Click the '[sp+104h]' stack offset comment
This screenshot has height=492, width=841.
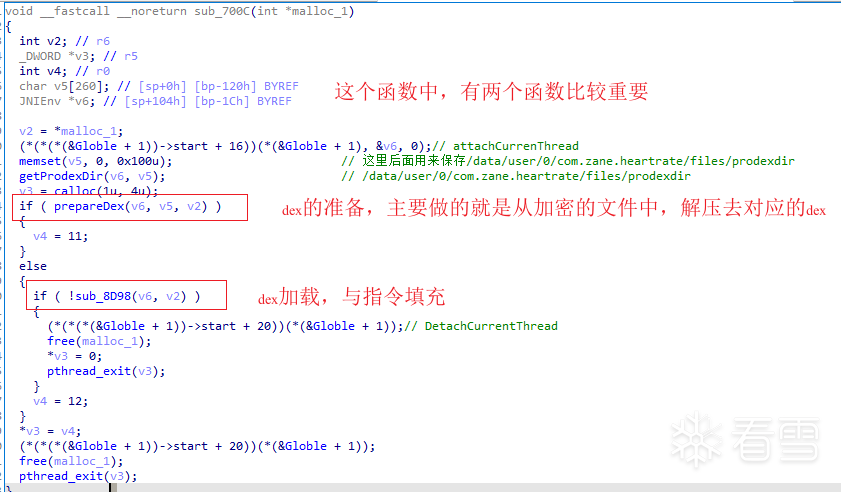click(156, 101)
